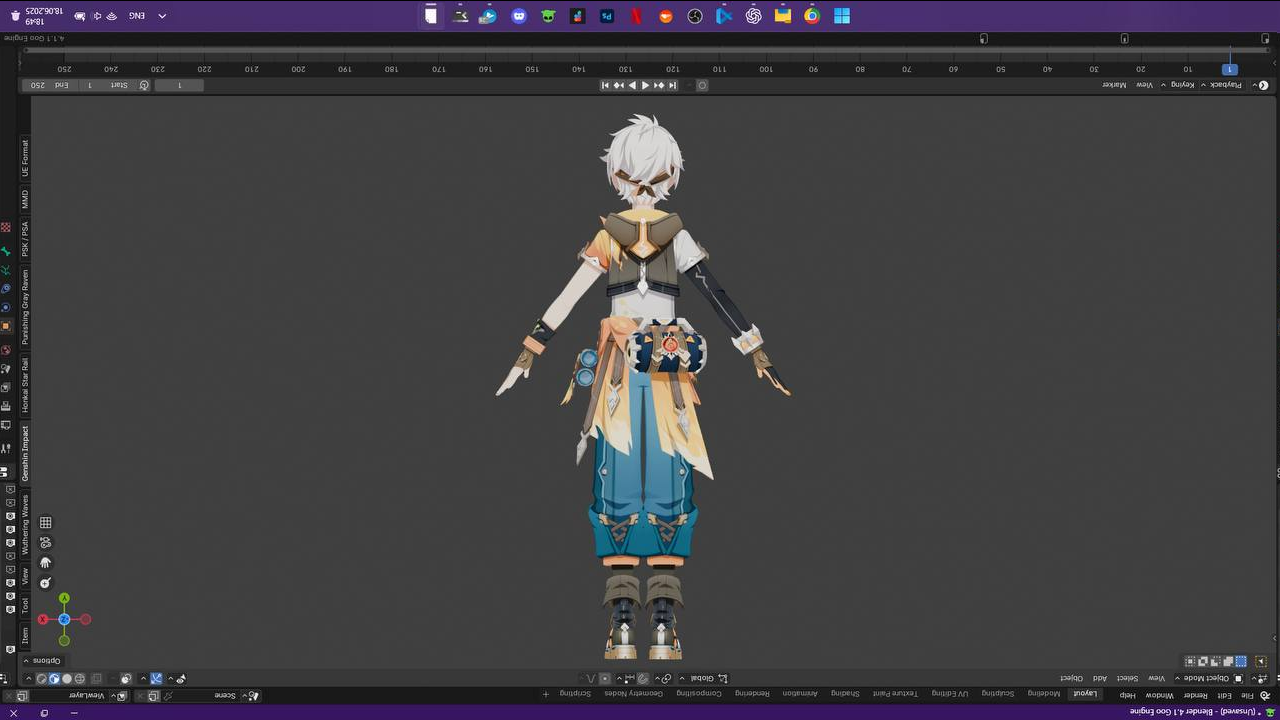Viewport: 1280px width, 720px height.
Task: Select Solid viewport shading sphere
Action: (x=67, y=679)
